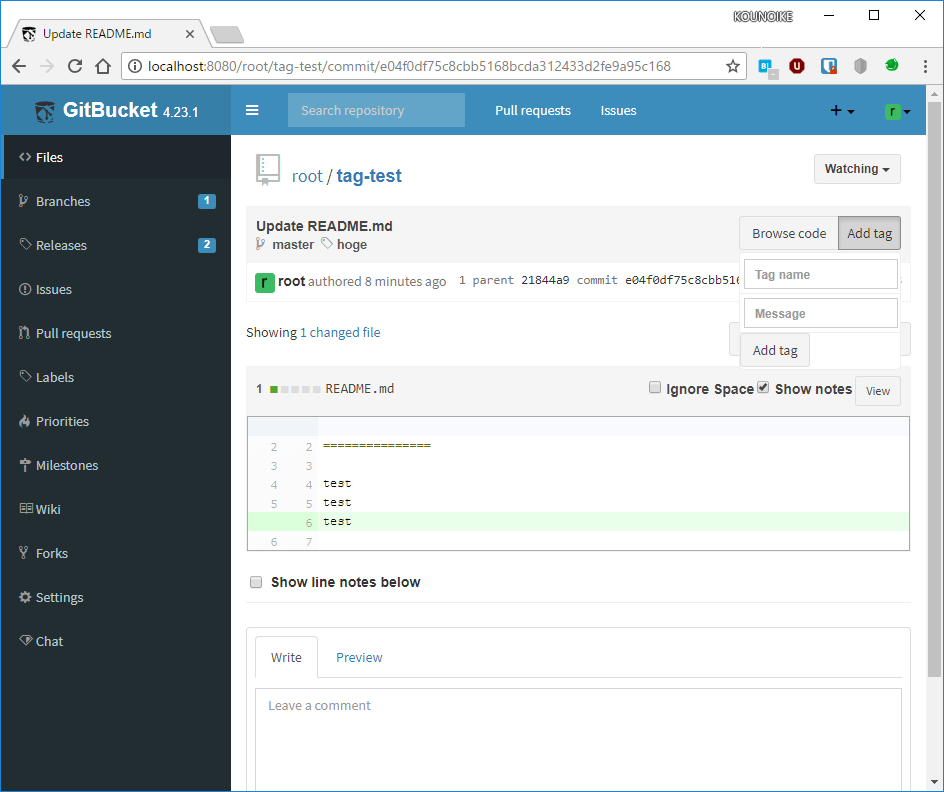944x792 pixels.
Task: Click the red uBlock extension icon
Action: [x=797, y=66]
